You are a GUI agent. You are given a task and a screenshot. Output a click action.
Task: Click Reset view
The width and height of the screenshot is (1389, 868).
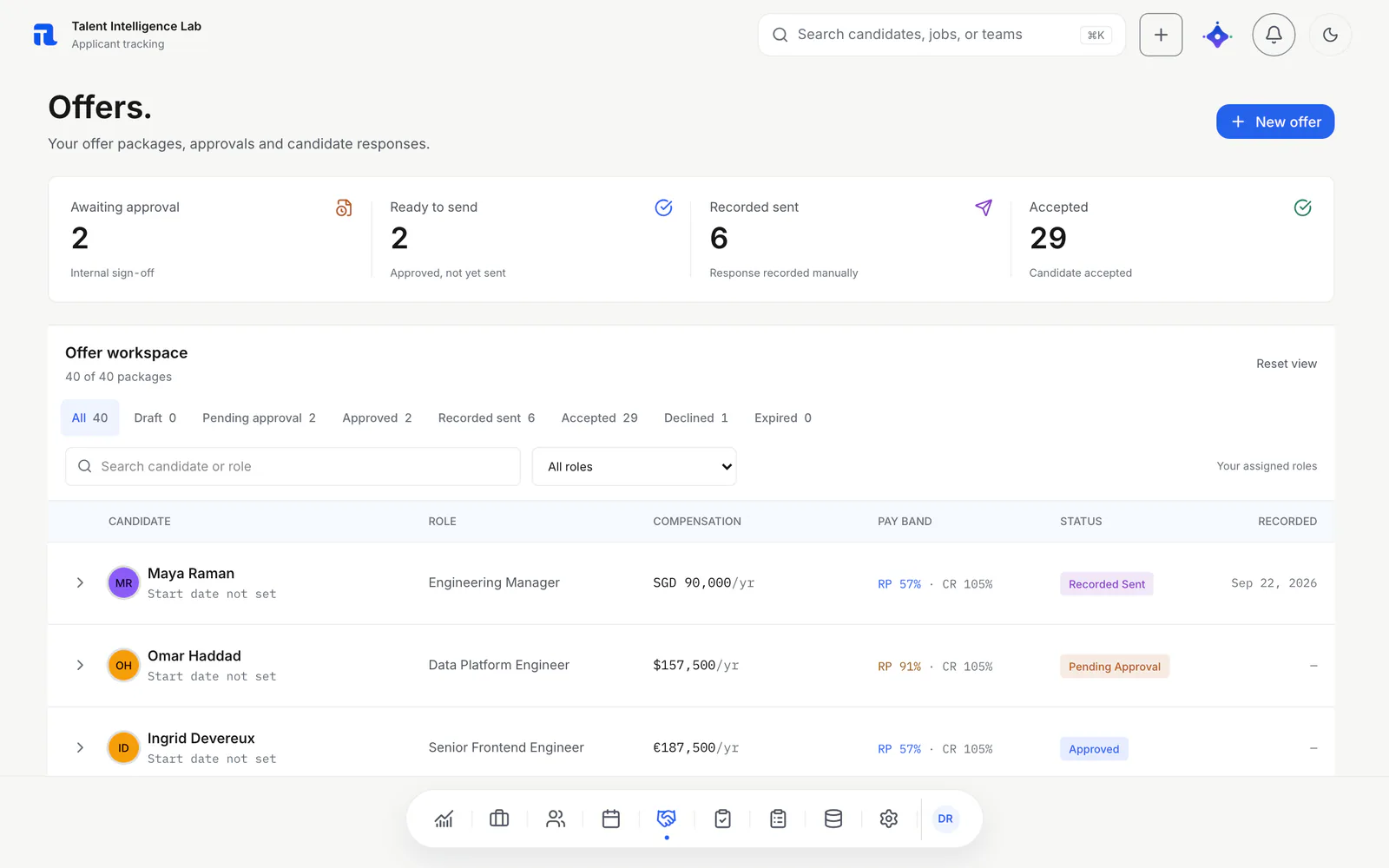(1287, 364)
